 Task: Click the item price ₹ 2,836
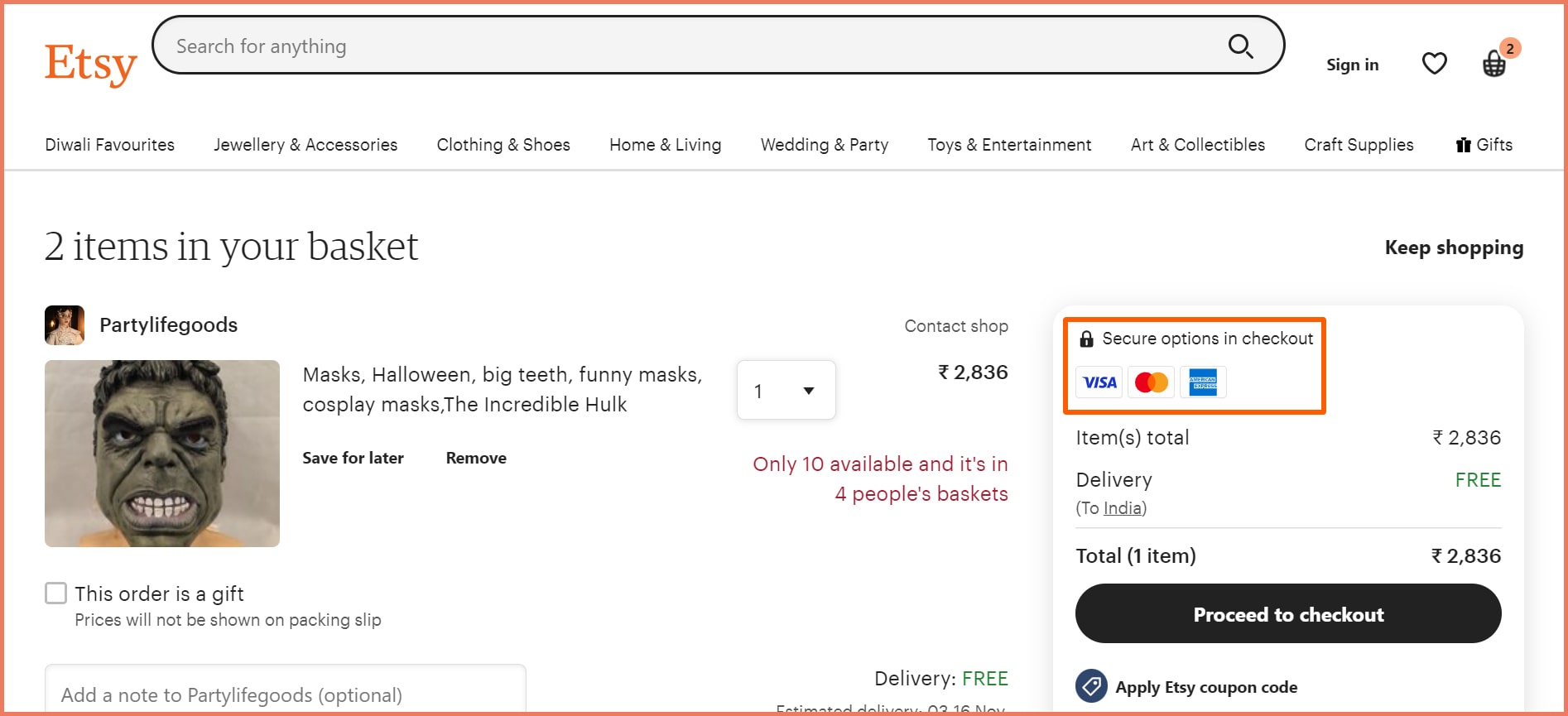[x=973, y=372]
